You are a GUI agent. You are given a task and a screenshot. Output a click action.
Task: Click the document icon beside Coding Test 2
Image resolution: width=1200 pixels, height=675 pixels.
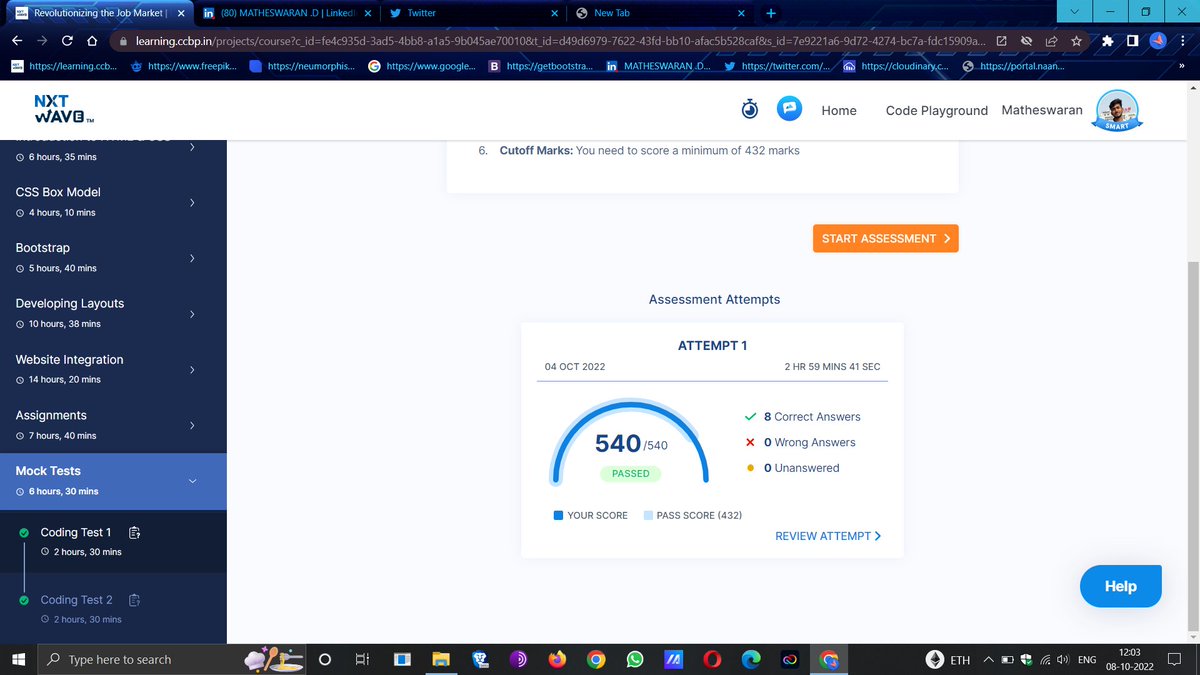(x=135, y=600)
